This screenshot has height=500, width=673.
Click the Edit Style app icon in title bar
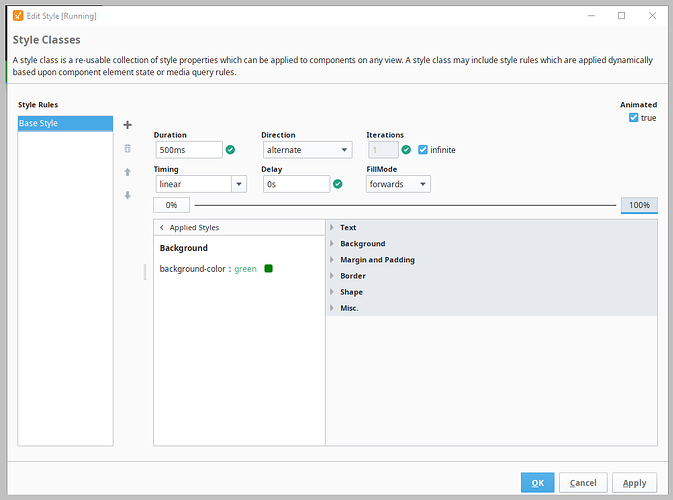[18, 16]
